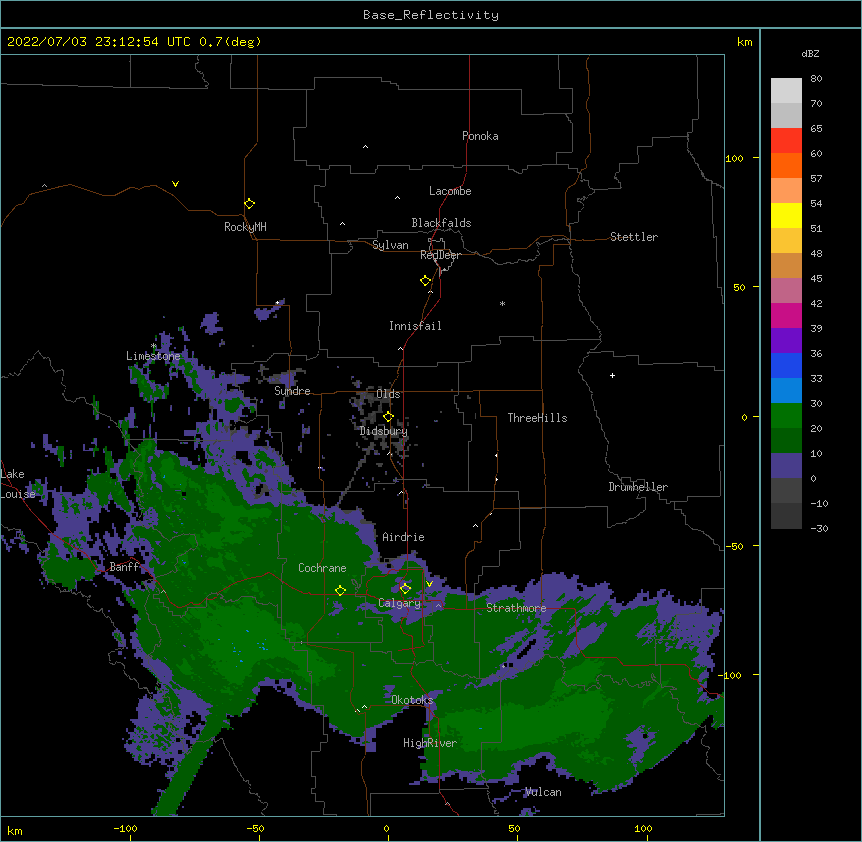The height and width of the screenshot is (842, 862).
Task: Click the white plus marker east of ThreeHills
Action: pyautogui.click(x=612, y=375)
